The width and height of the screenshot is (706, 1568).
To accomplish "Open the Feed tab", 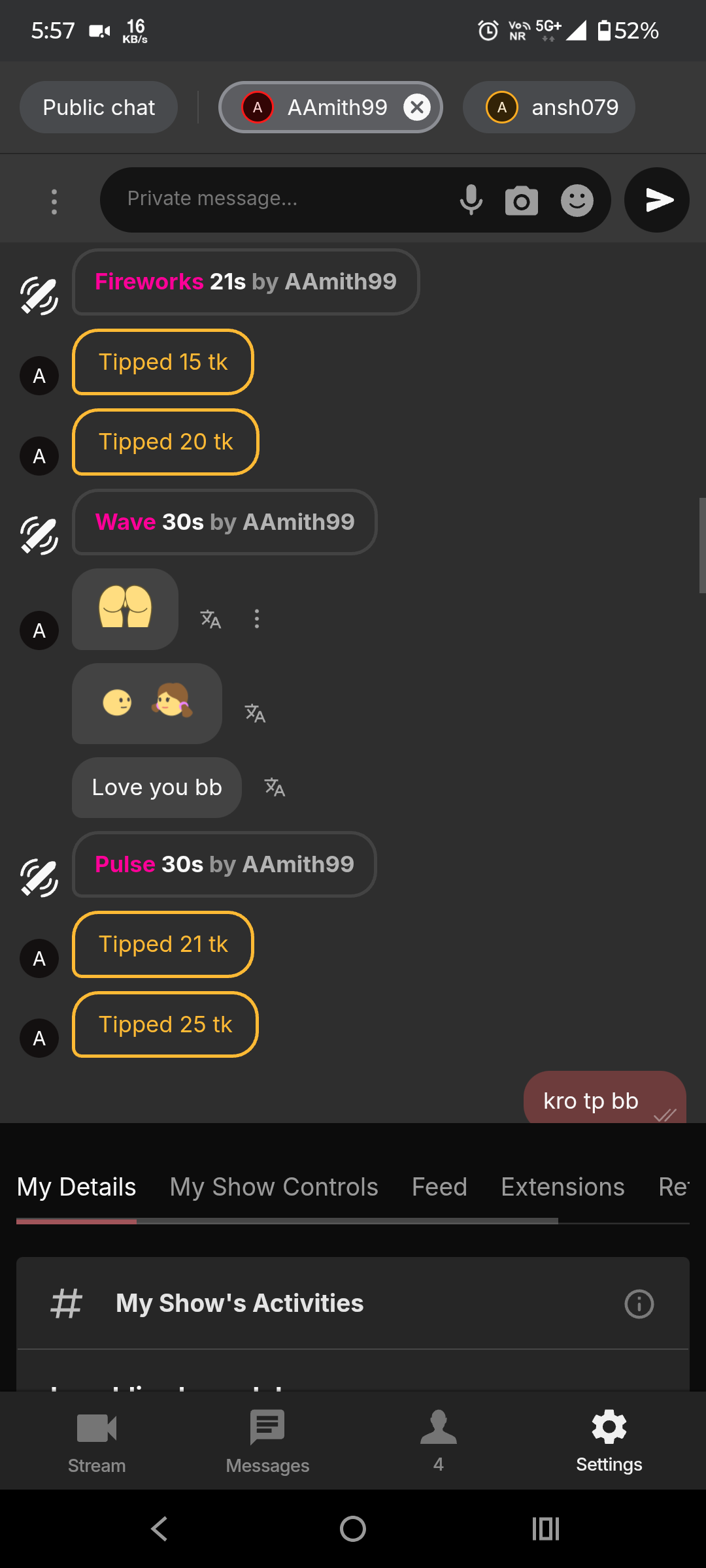I will pyautogui.click(x=439, y=1187).
